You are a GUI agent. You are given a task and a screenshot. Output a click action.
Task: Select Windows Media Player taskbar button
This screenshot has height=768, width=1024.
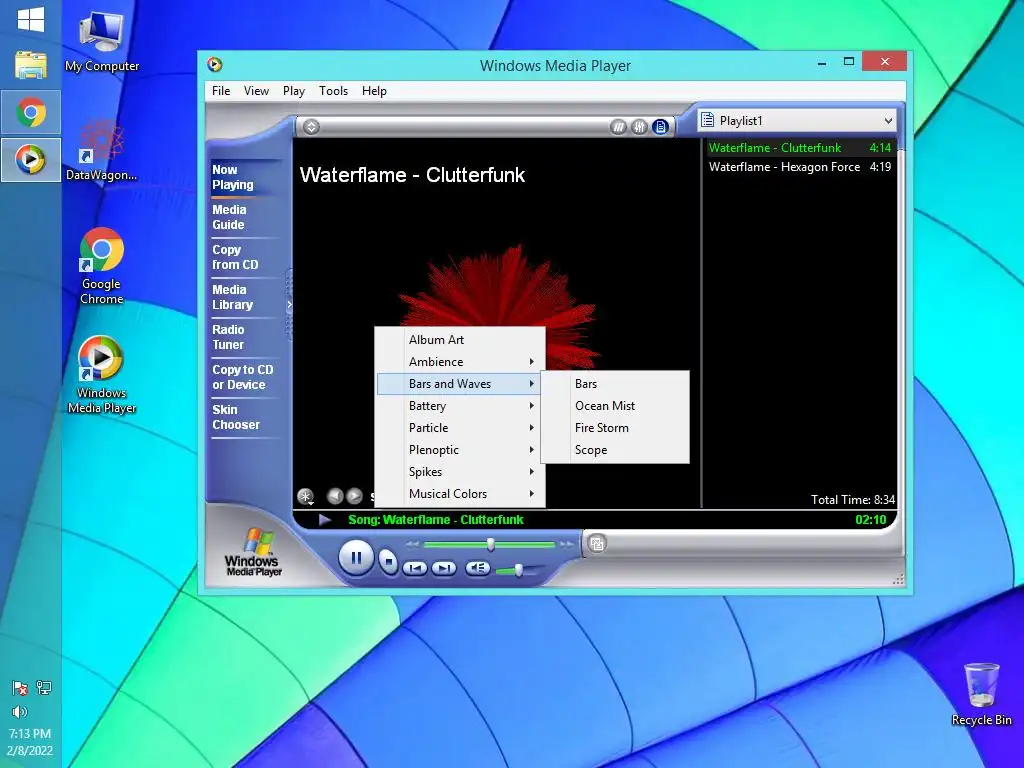click(x=31, y=159)
